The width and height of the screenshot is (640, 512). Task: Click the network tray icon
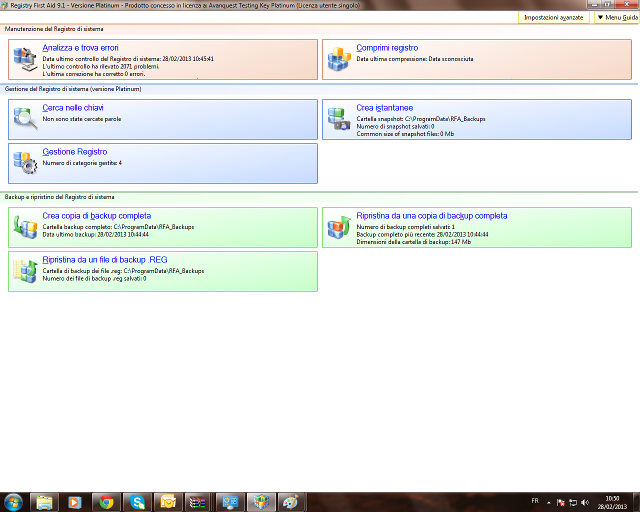pos(573,503)
